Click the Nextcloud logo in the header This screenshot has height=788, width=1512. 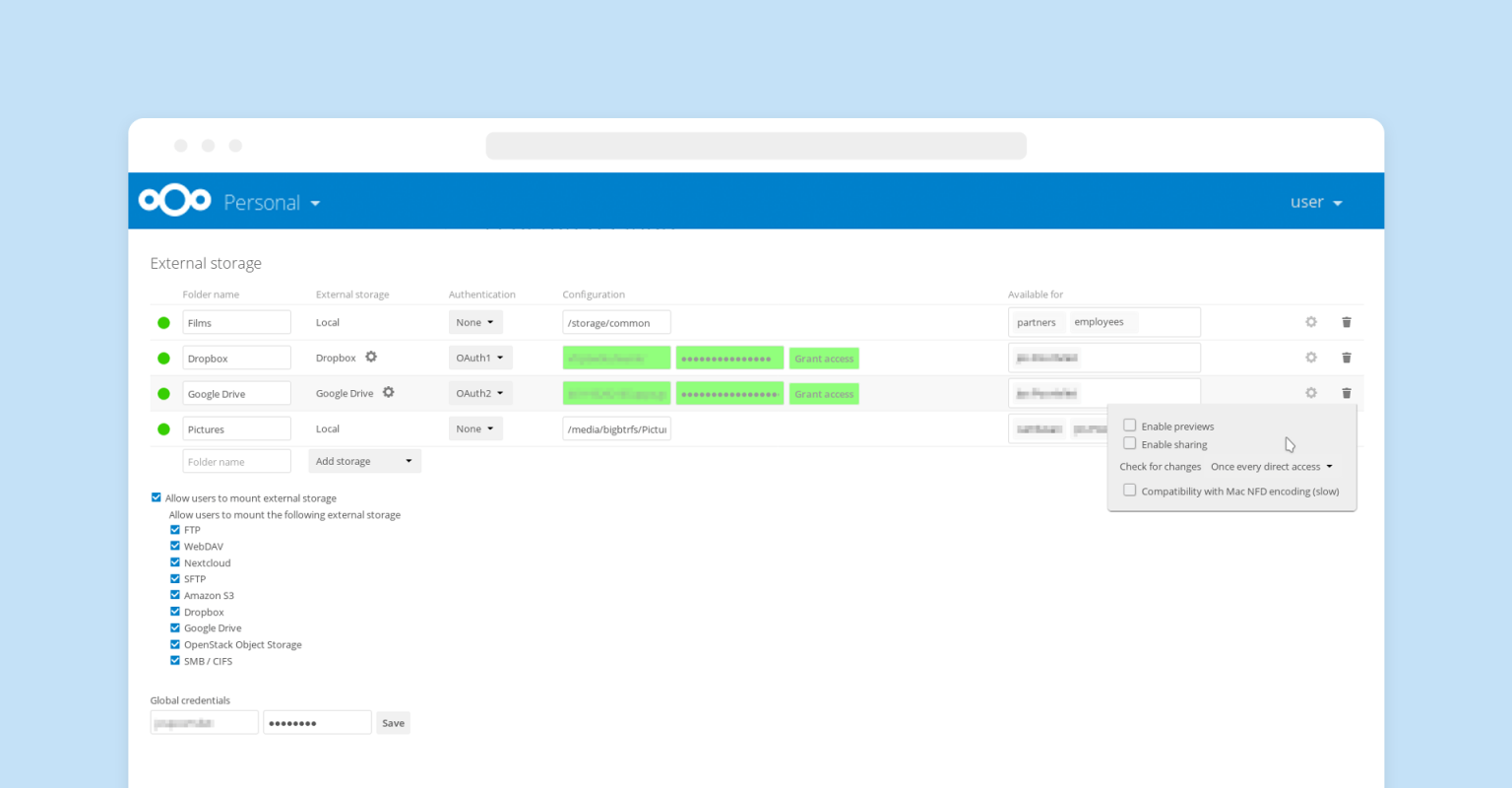[174, 200]
